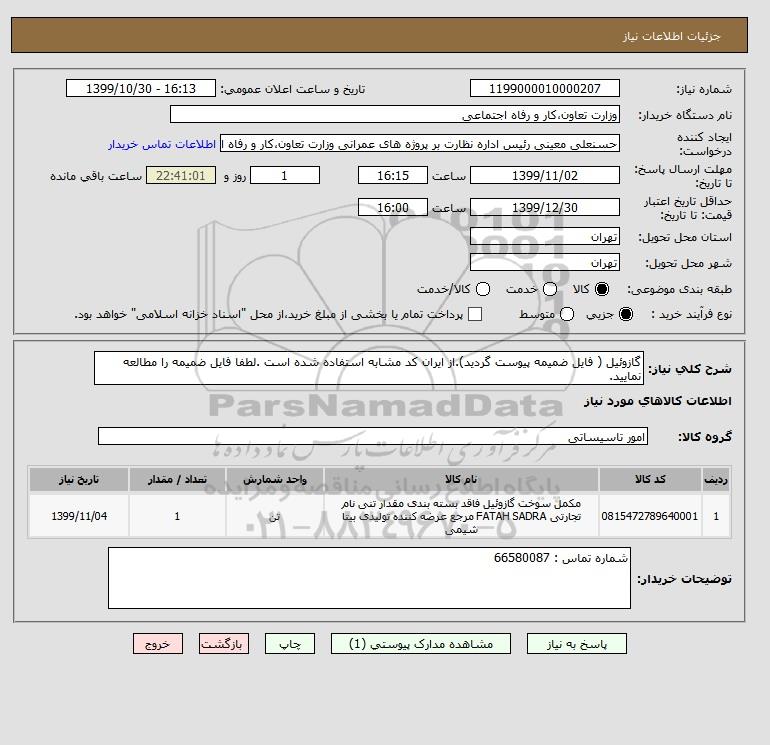Select the کالا radio button
770x745 pixels.
pyautogui.click(x=602, y=289)
